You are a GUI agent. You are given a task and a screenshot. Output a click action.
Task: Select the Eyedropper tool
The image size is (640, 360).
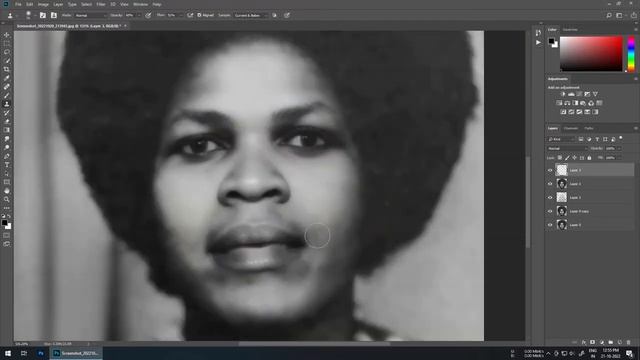point(7,78)
